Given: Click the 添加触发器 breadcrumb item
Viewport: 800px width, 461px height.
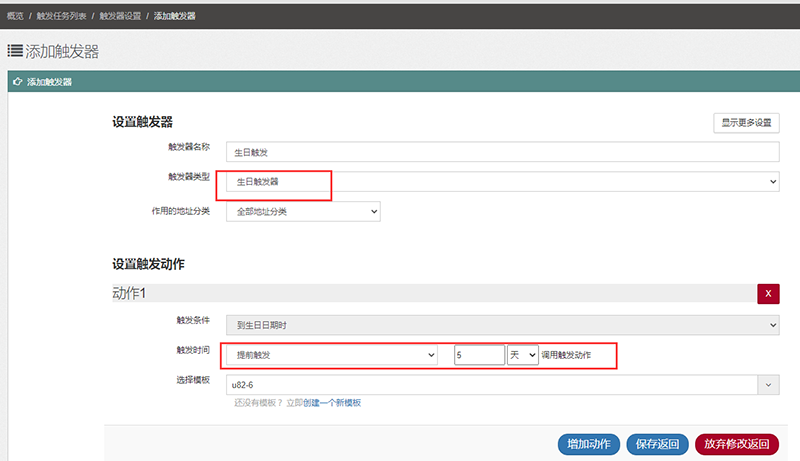Looking at the screenshot, I should [x=175, y=16].
